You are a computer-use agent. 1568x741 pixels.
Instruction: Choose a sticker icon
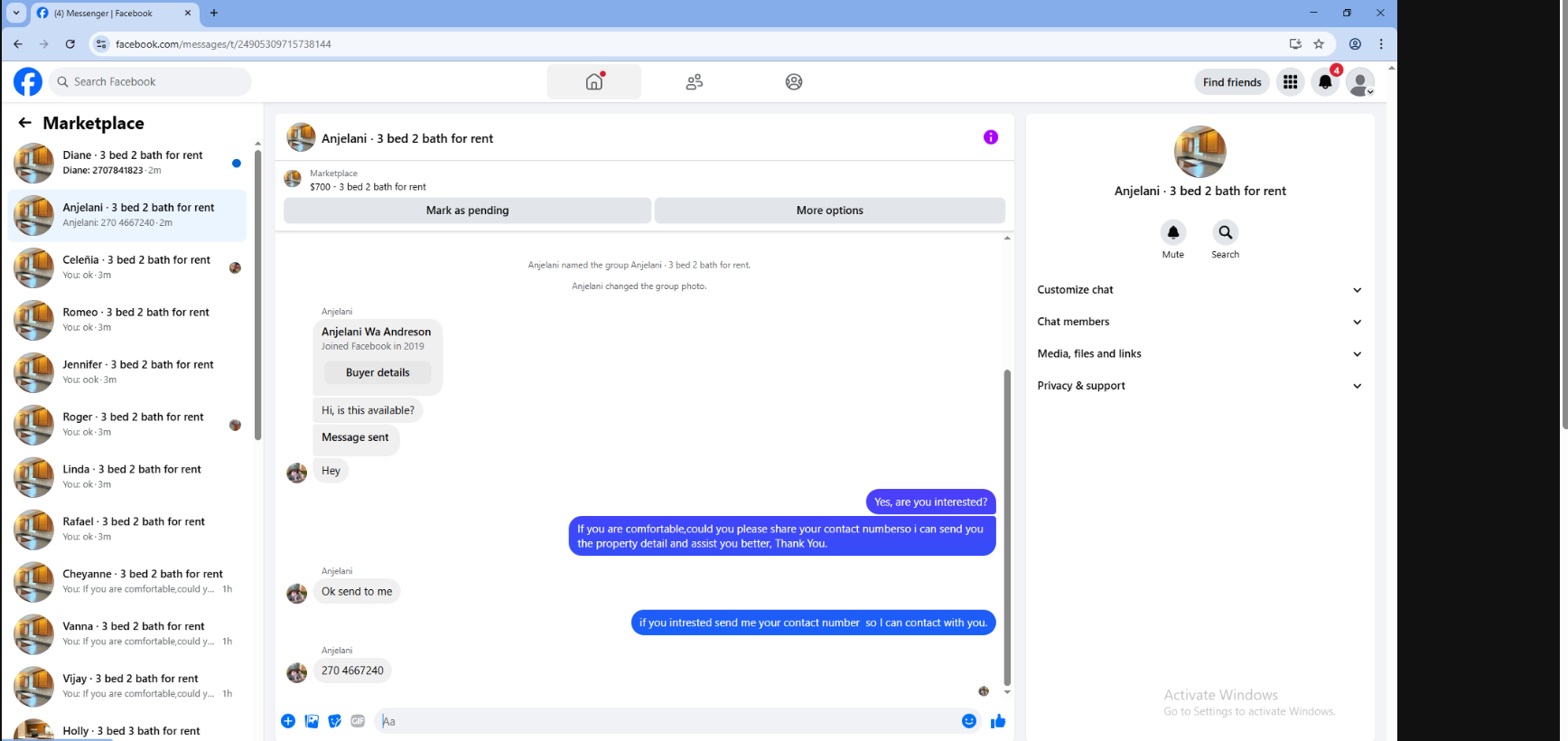[x=335, y=721]
